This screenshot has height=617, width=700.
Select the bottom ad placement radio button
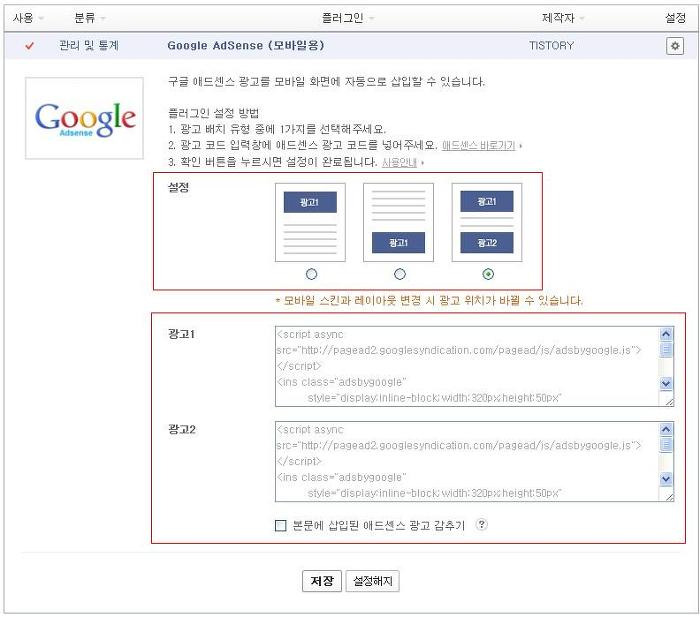(400, 274)
